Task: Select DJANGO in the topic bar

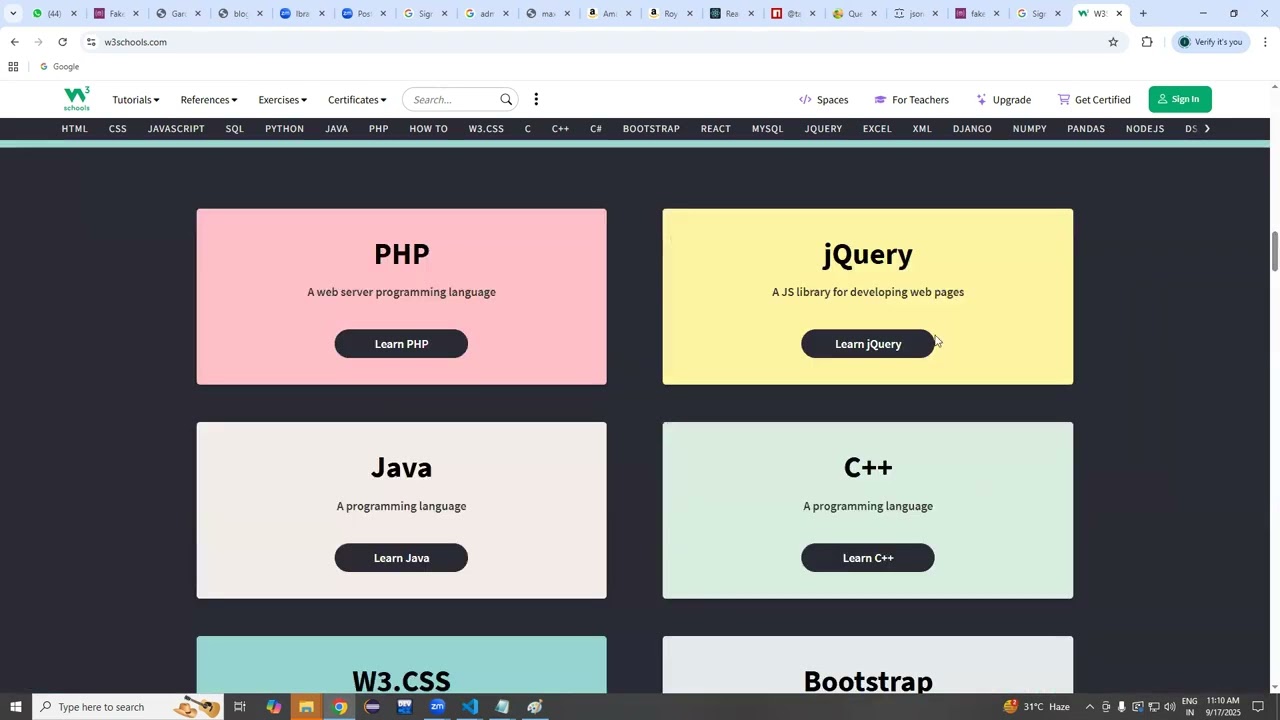Action: [972, 129]
